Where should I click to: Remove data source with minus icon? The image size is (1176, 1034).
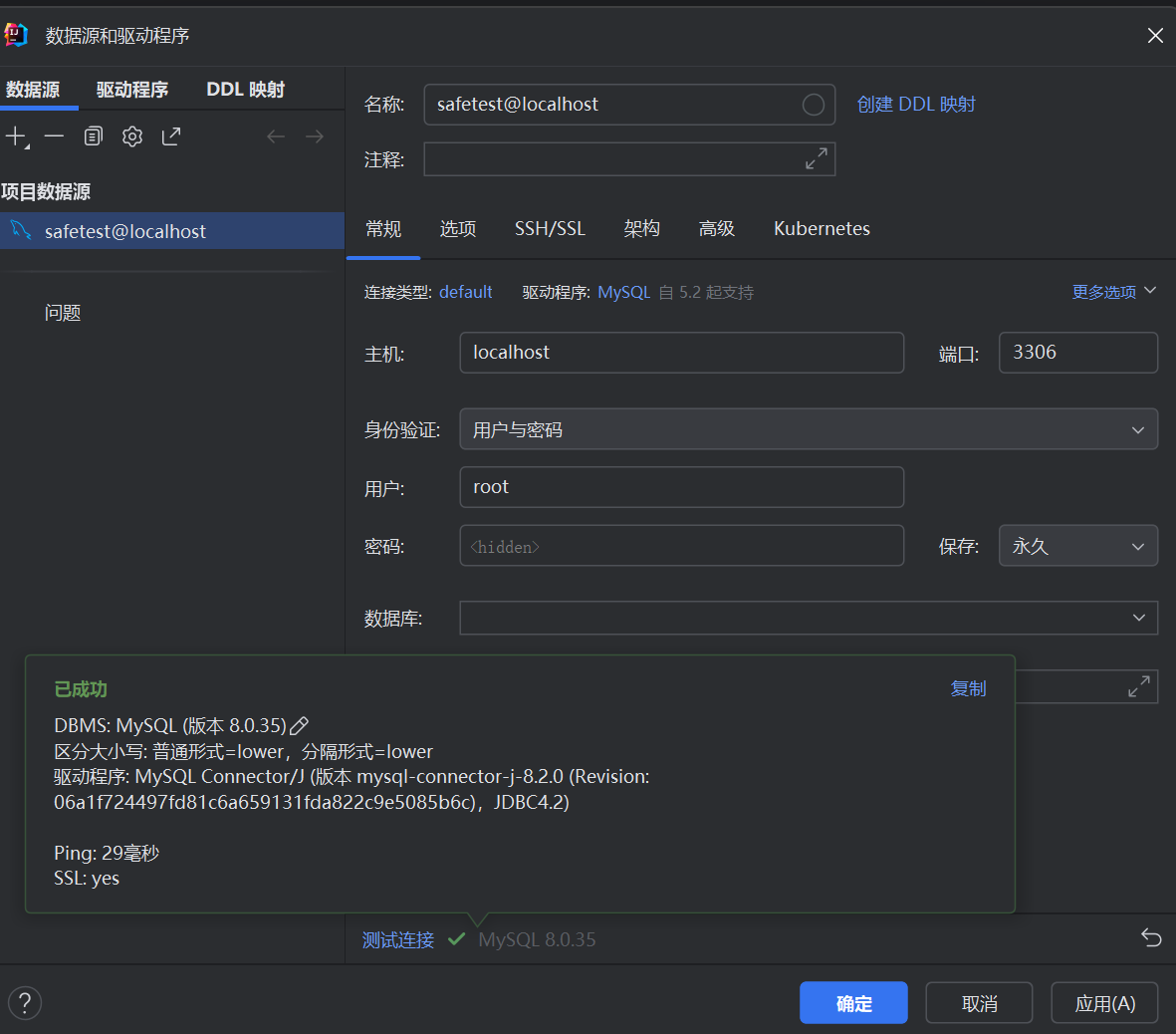(54, 136)
